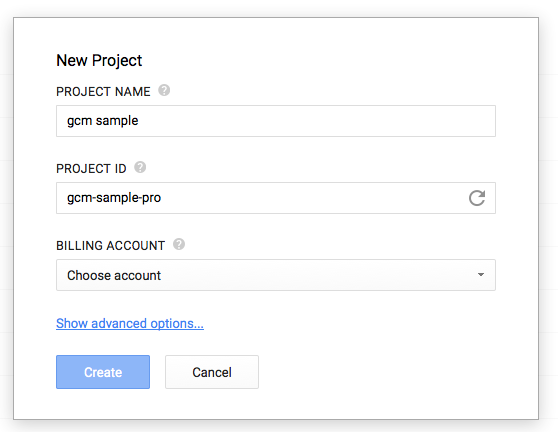Image resolution: width=558 pixels, height=432 pixels.
Task: Click the 'New Project' dialog heading
Action: (99, 60)
